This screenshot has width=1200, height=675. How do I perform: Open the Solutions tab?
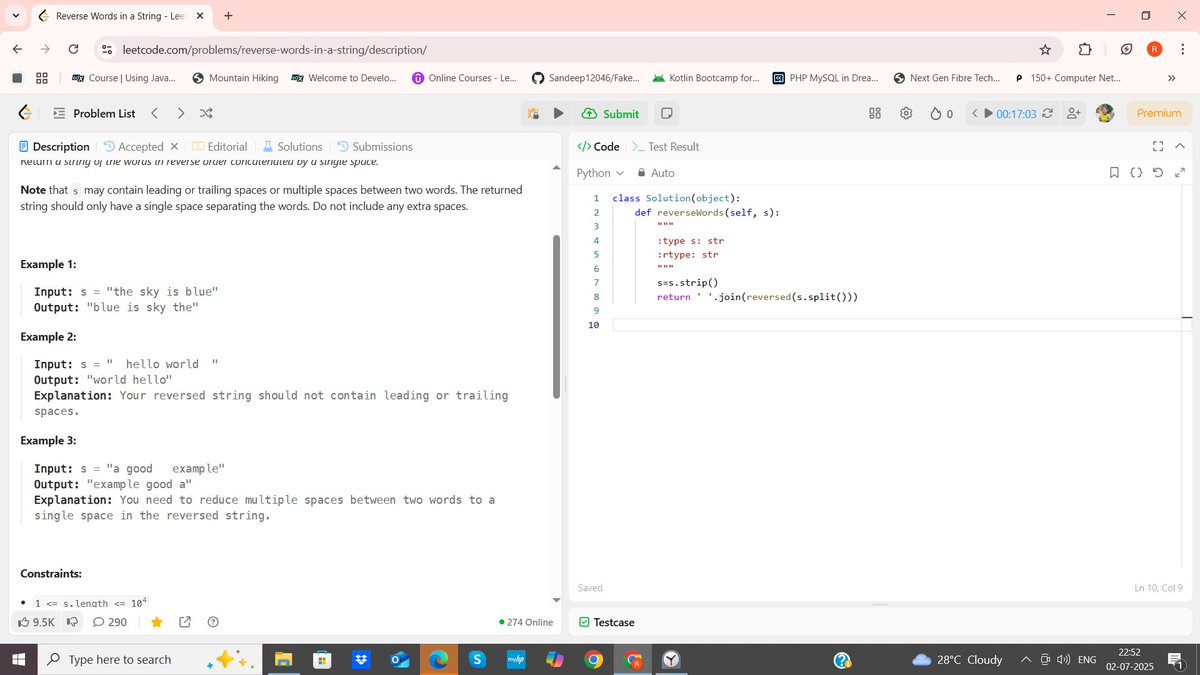[x=292, y=146]
